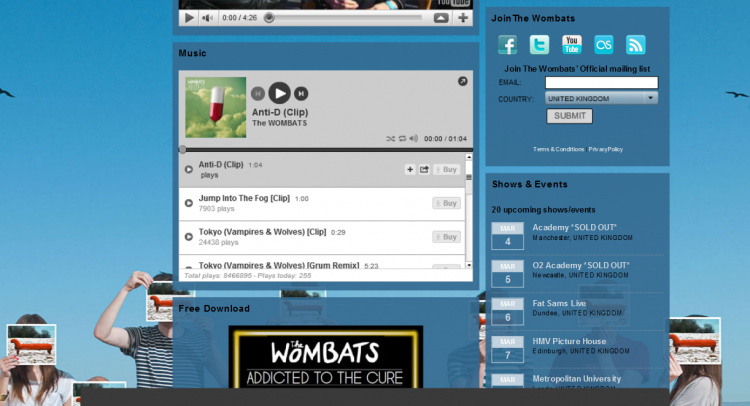Toggle repeat in music player

pyautogui.click(x=402, y=139)
